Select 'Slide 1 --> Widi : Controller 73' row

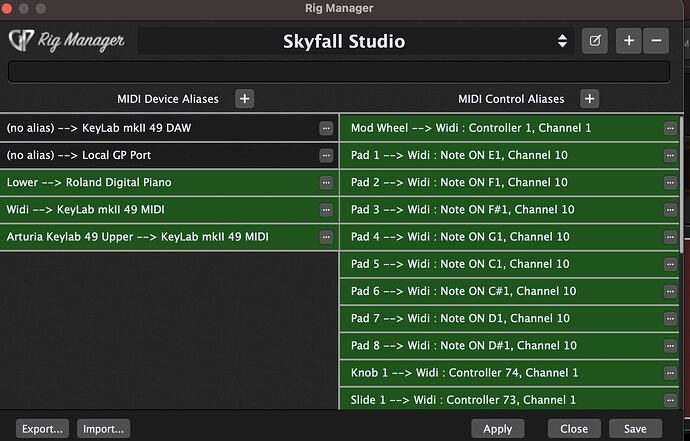click(x=510, y=399)
